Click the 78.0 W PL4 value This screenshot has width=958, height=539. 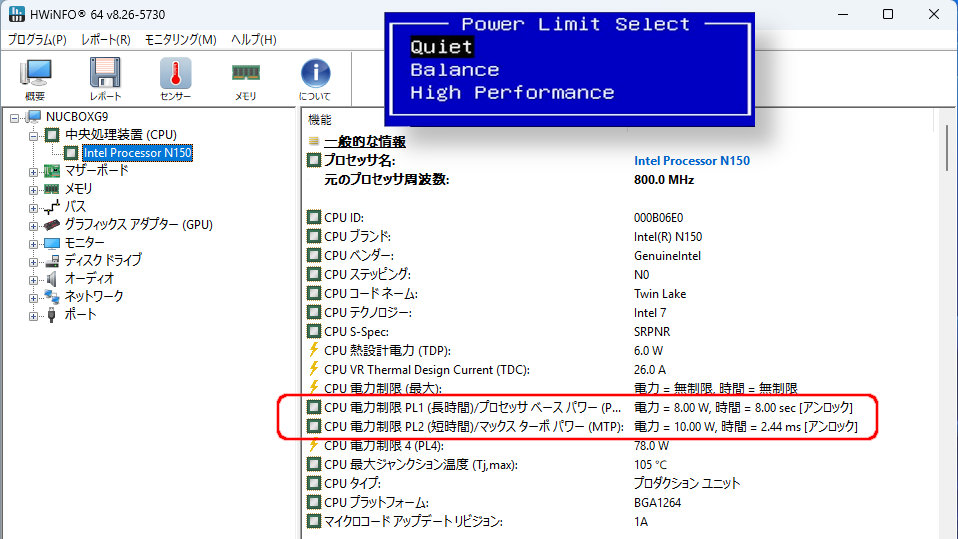[x=651, y=446]
